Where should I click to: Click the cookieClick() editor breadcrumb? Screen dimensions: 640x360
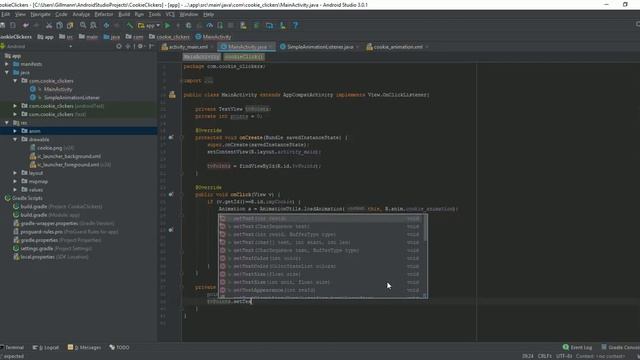244,57
